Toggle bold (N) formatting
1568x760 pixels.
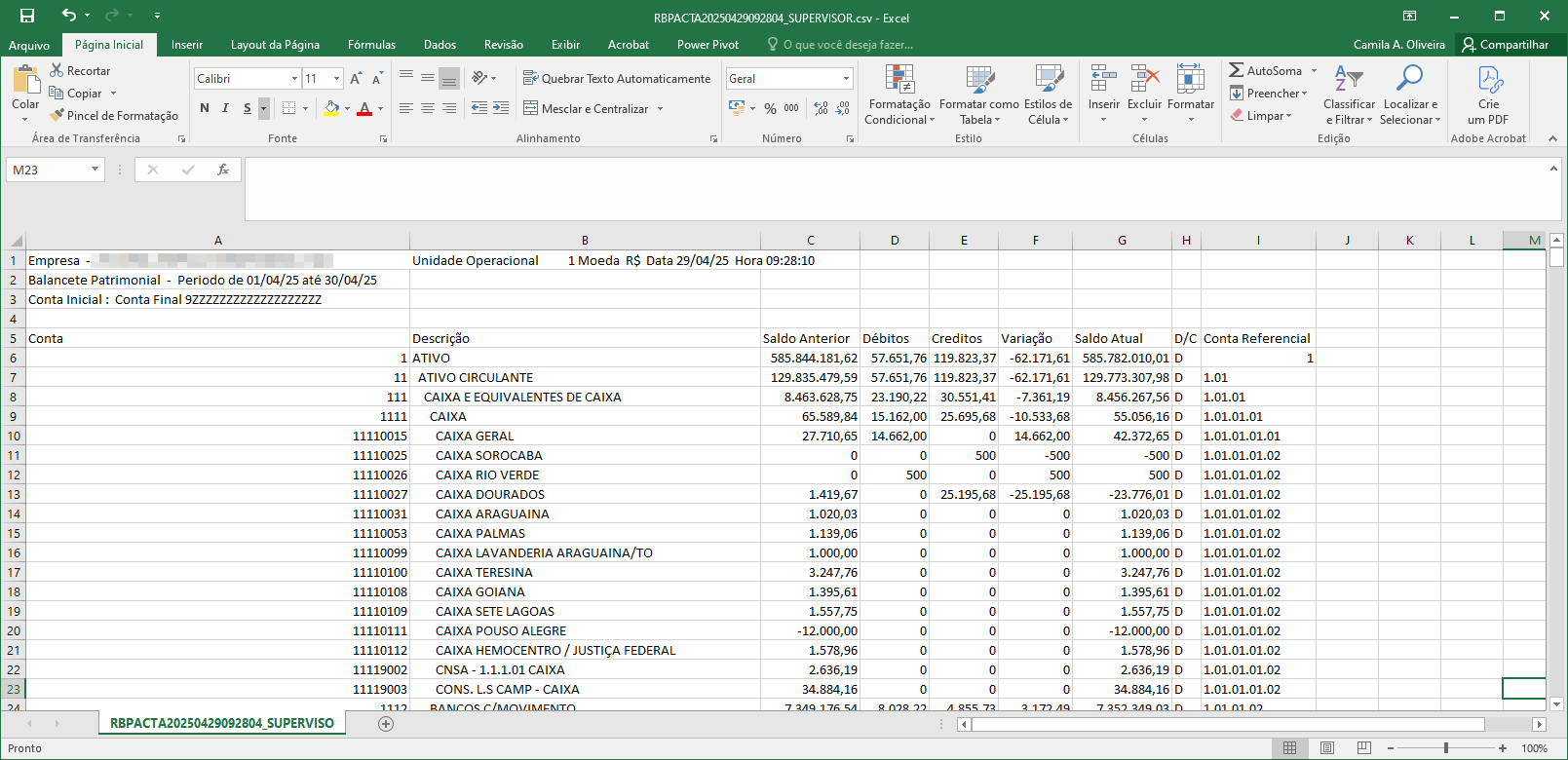[205, 108]
